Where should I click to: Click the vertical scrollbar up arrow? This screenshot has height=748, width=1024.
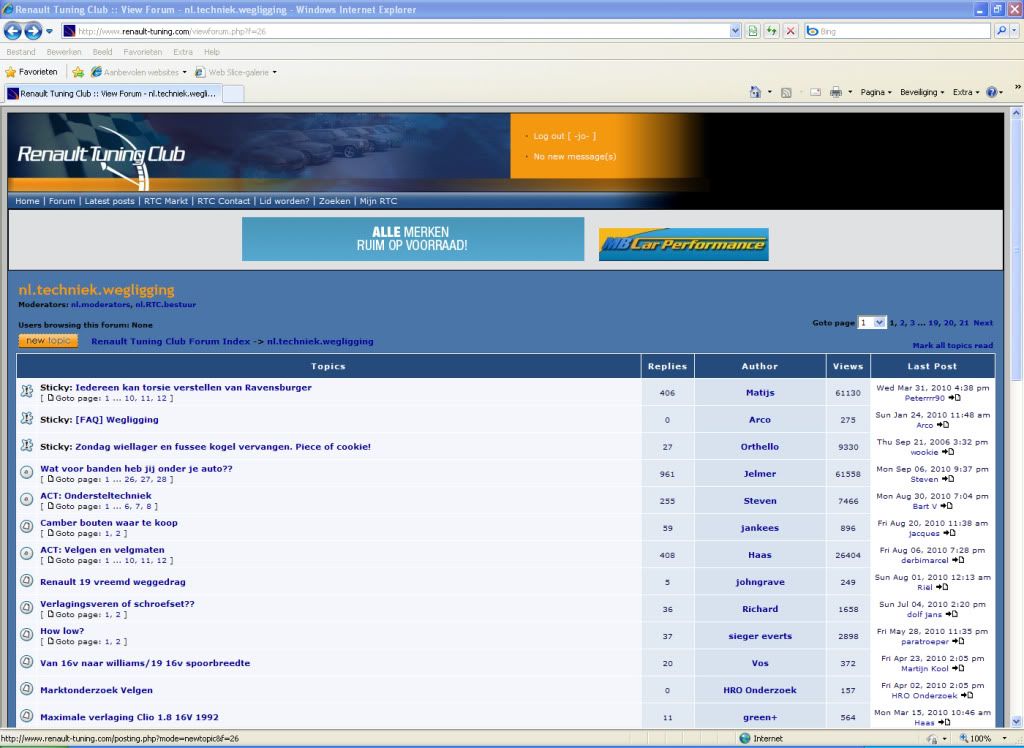[1016, 113]
